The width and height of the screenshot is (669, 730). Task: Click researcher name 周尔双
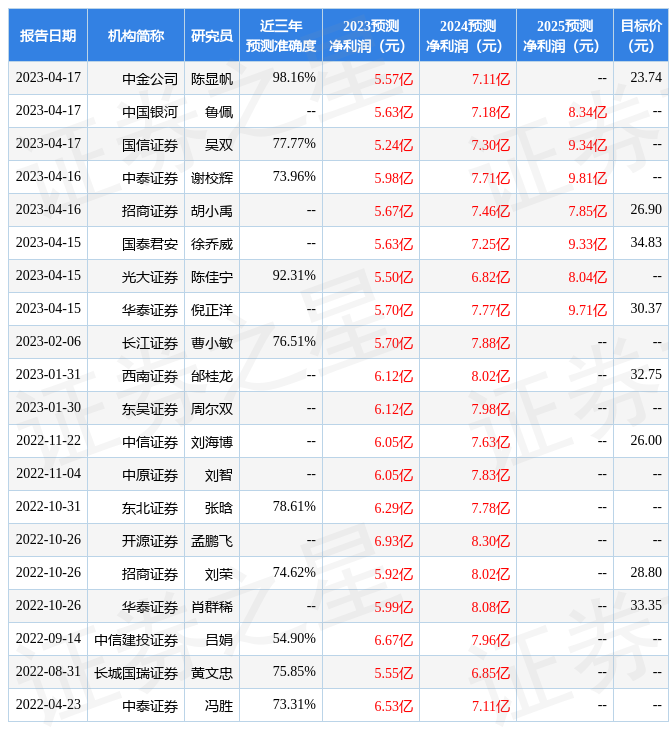[x=212, y=409]
